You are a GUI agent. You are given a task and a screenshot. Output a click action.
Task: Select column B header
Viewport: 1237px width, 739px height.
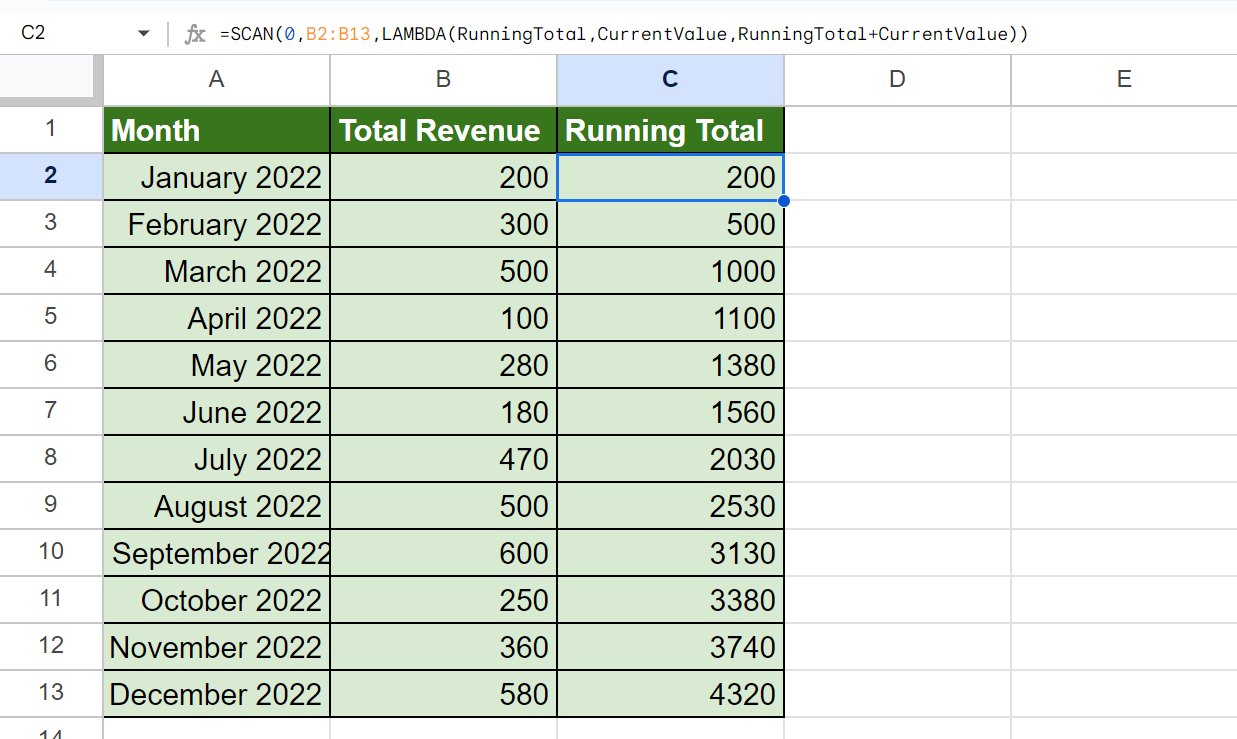coord(443,80)
